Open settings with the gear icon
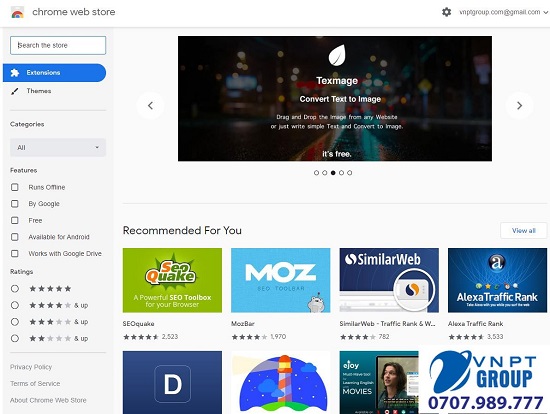Viewport: 550px width, 414px height. (446, 12)
